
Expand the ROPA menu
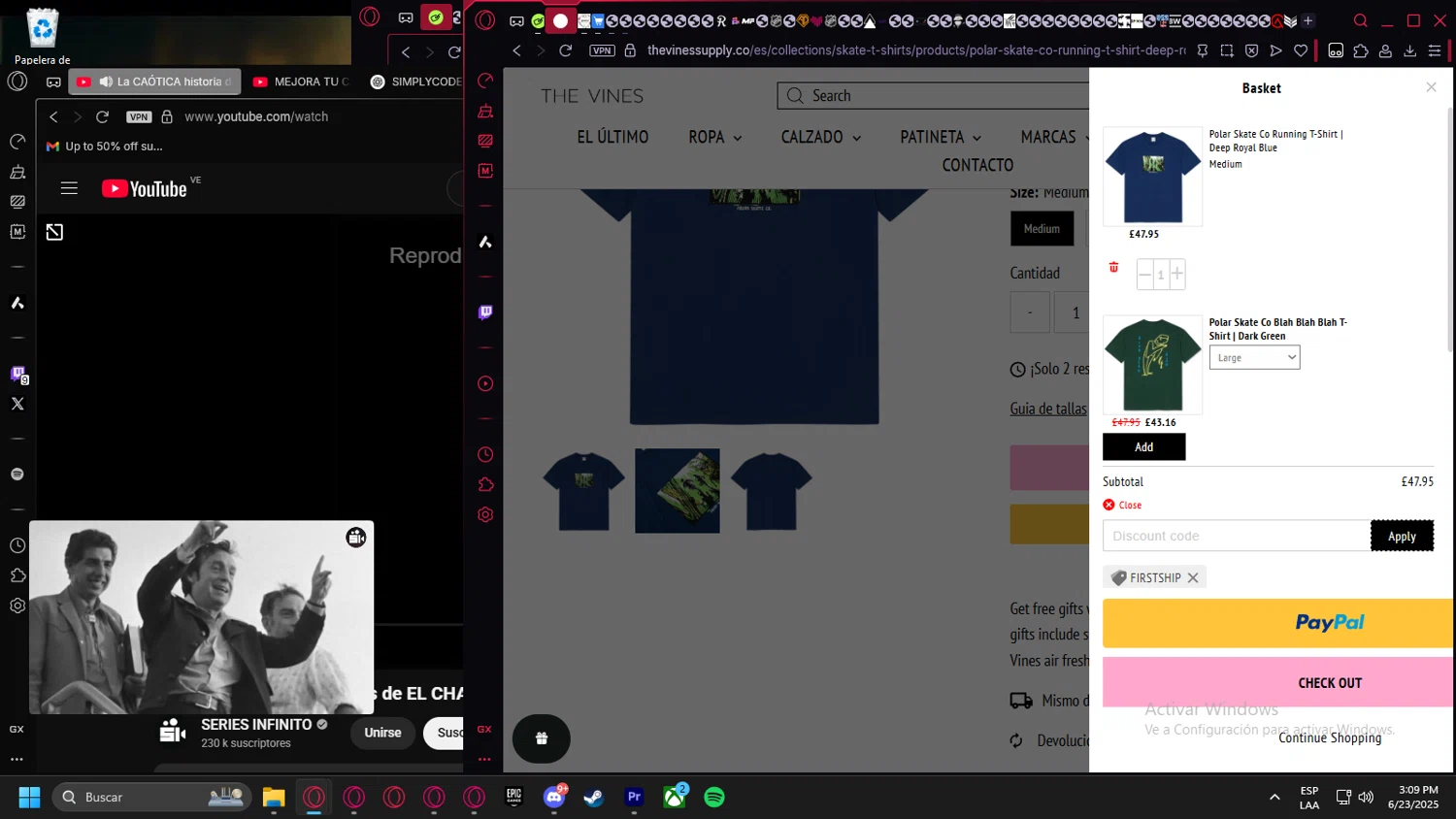click(715, 137)
